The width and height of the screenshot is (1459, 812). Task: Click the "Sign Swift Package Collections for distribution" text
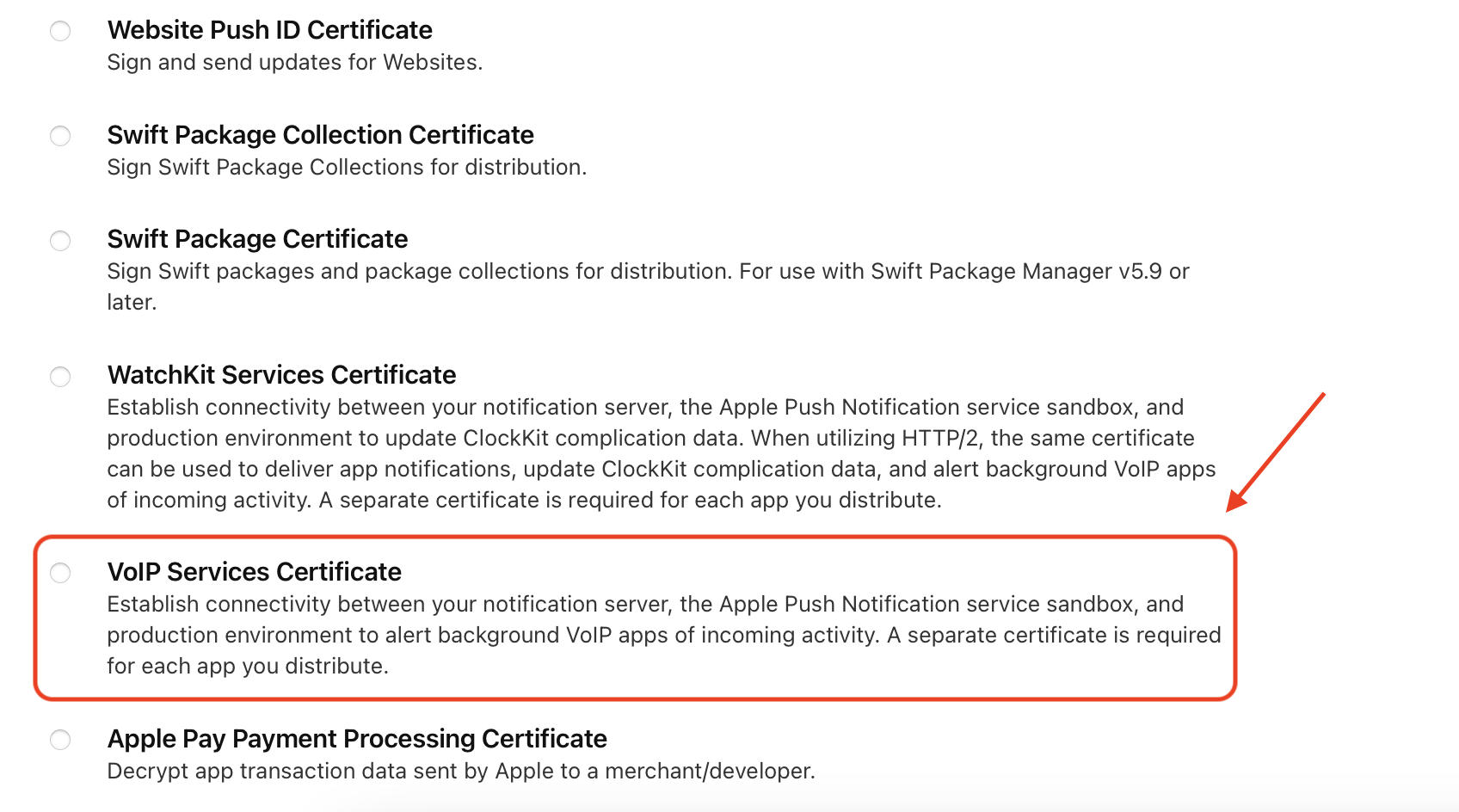(x=347, y=168)
